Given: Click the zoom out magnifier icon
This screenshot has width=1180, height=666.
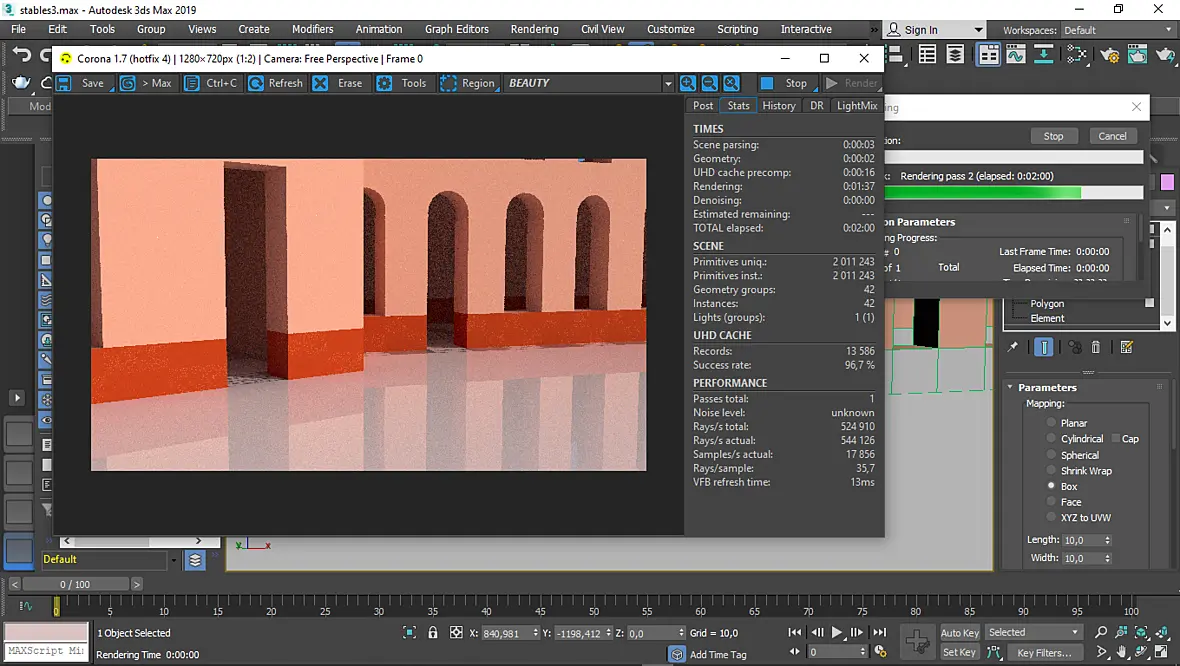Looking at the screenshot, I should [x=709, y=83].
